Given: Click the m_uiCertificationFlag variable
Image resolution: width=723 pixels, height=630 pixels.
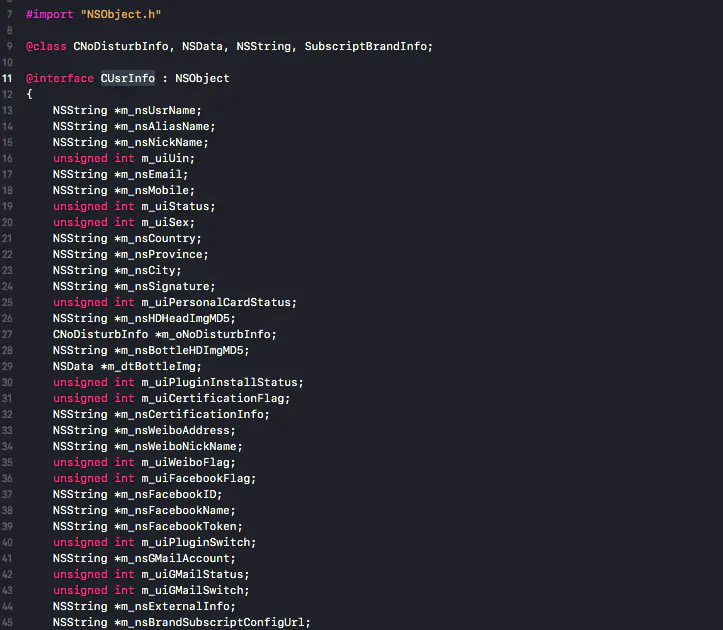Looking at the screenshot, I should click(213, 398).
